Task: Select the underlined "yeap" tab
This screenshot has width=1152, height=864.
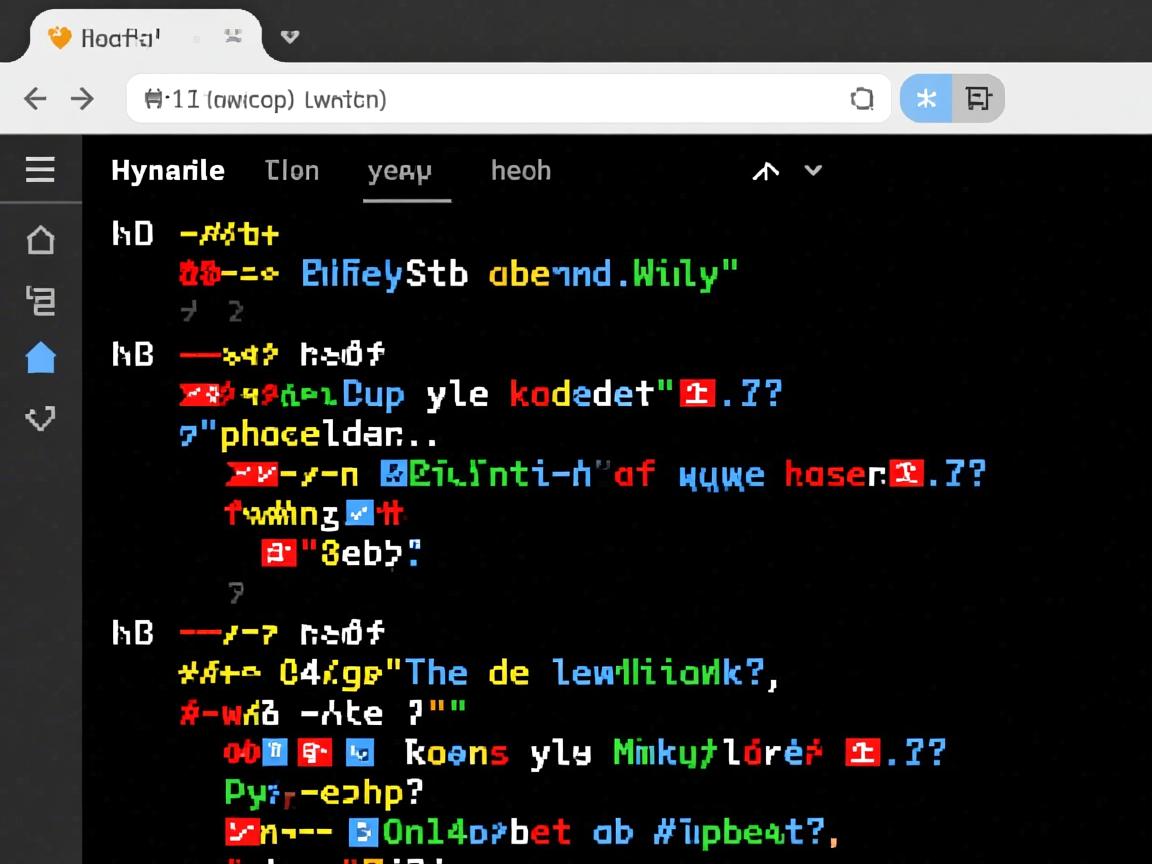Action: point(400,172)
